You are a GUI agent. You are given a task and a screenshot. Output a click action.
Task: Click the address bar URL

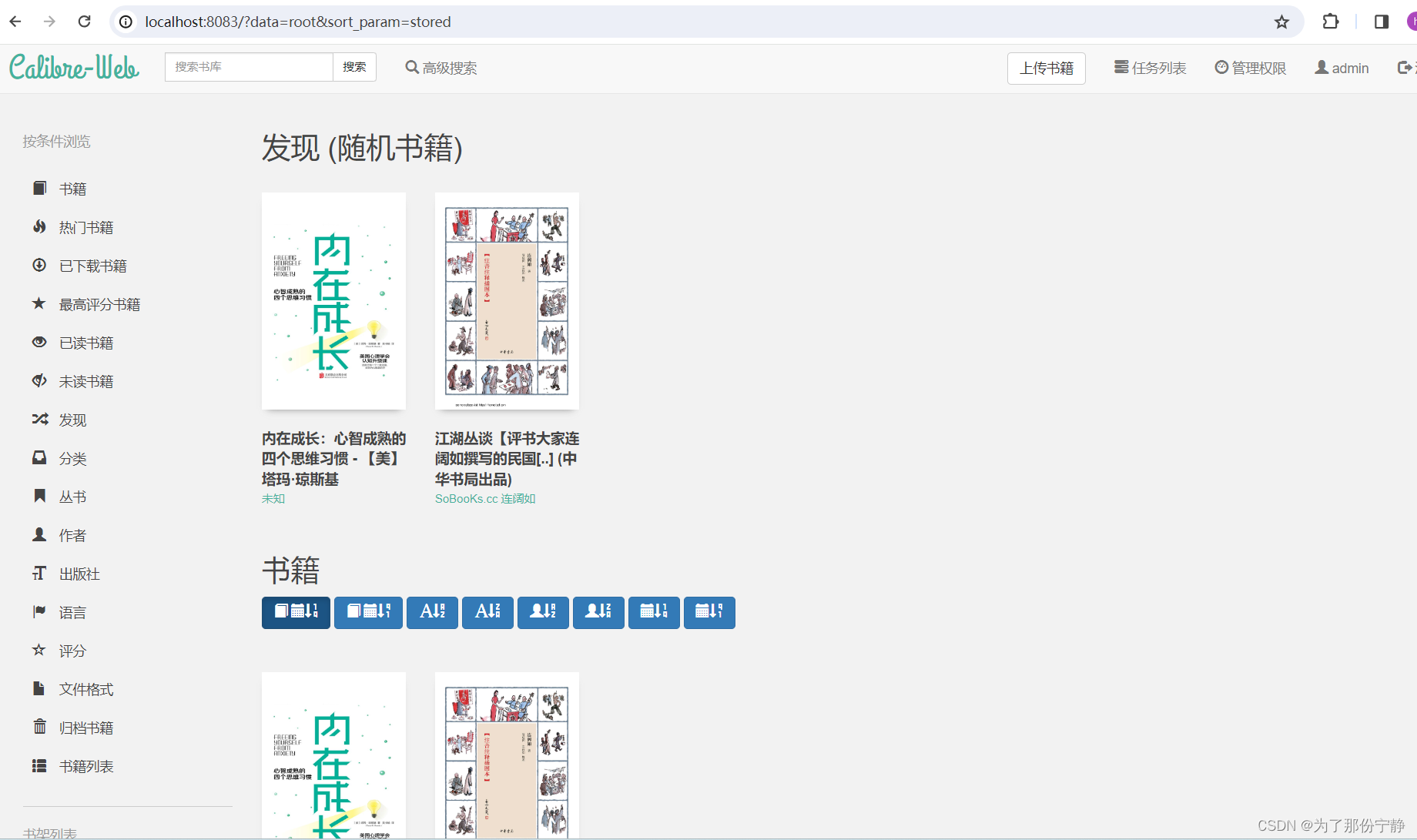tap(298, 22)
